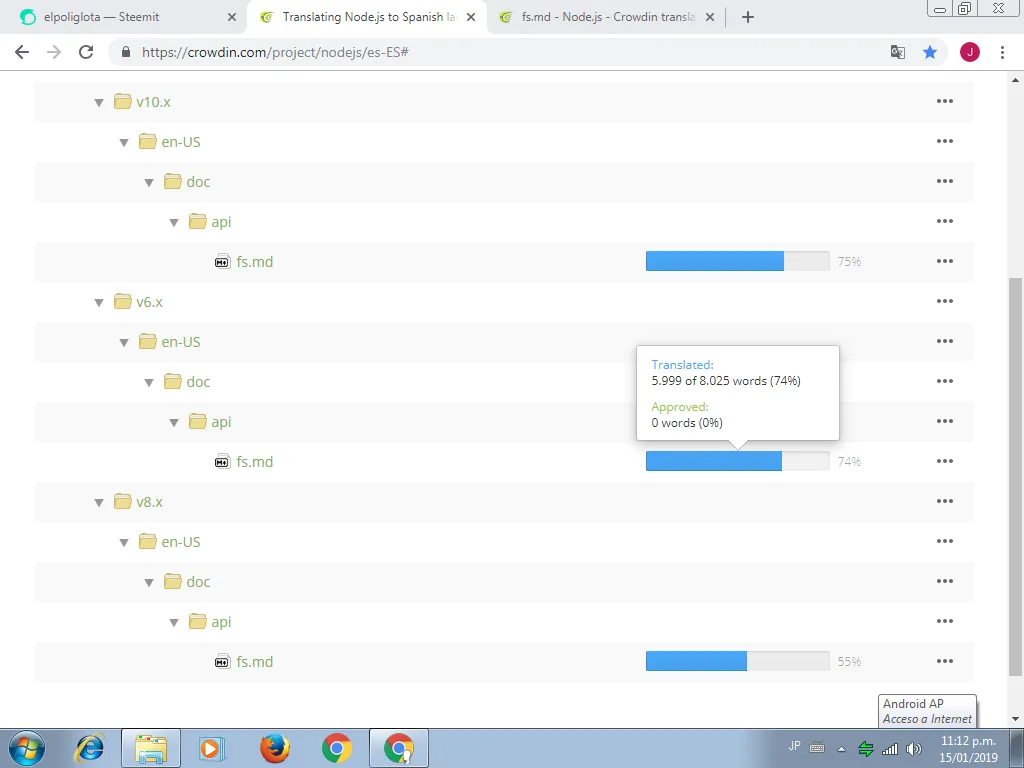Open Windows Media Player from taskbar

click(x=212, y=748)
